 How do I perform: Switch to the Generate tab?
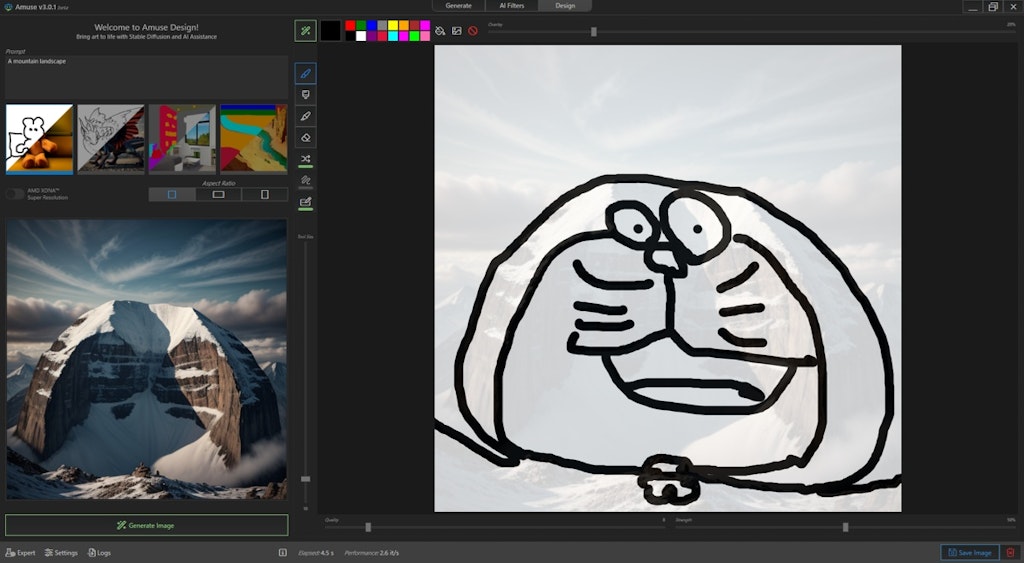click(x=458, y=6)
